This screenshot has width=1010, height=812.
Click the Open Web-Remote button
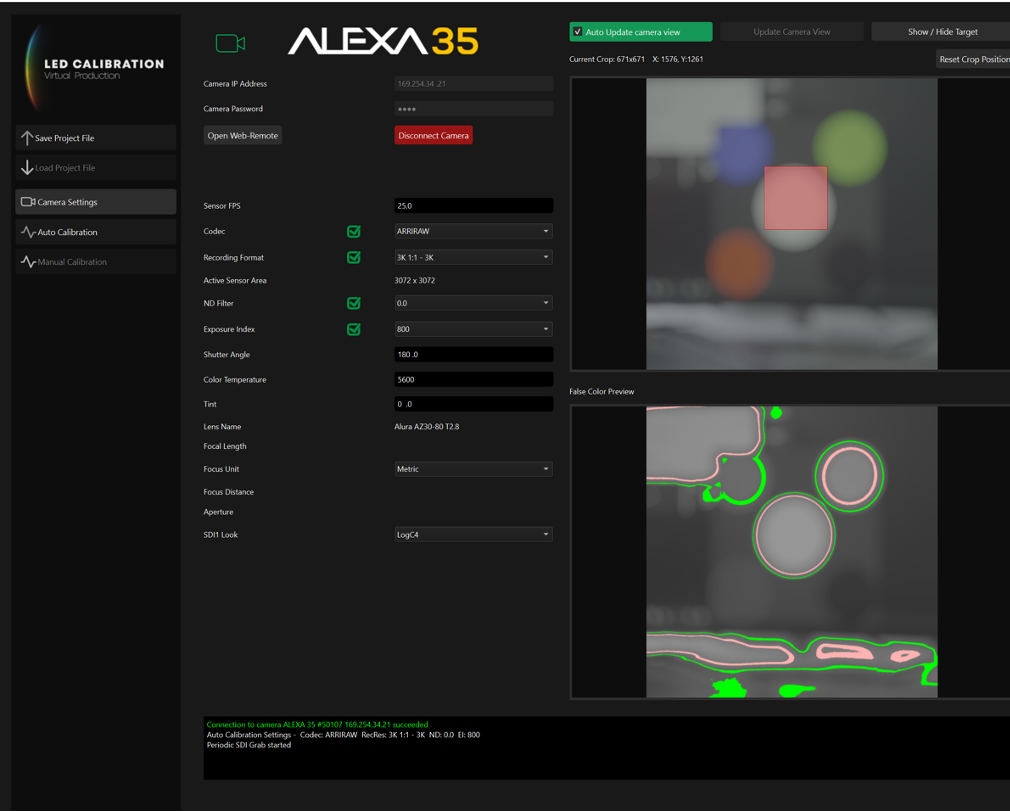[243, 136]
